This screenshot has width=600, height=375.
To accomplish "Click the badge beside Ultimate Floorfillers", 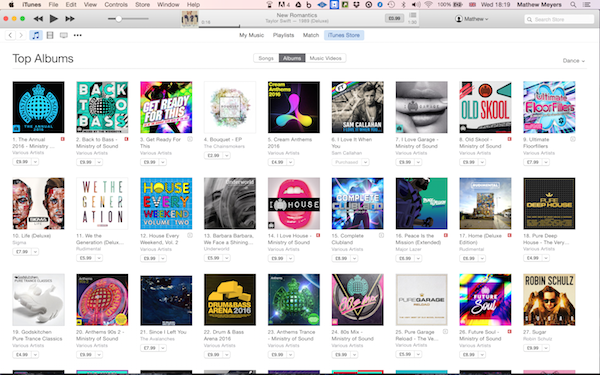I will [x=573, y=139].
